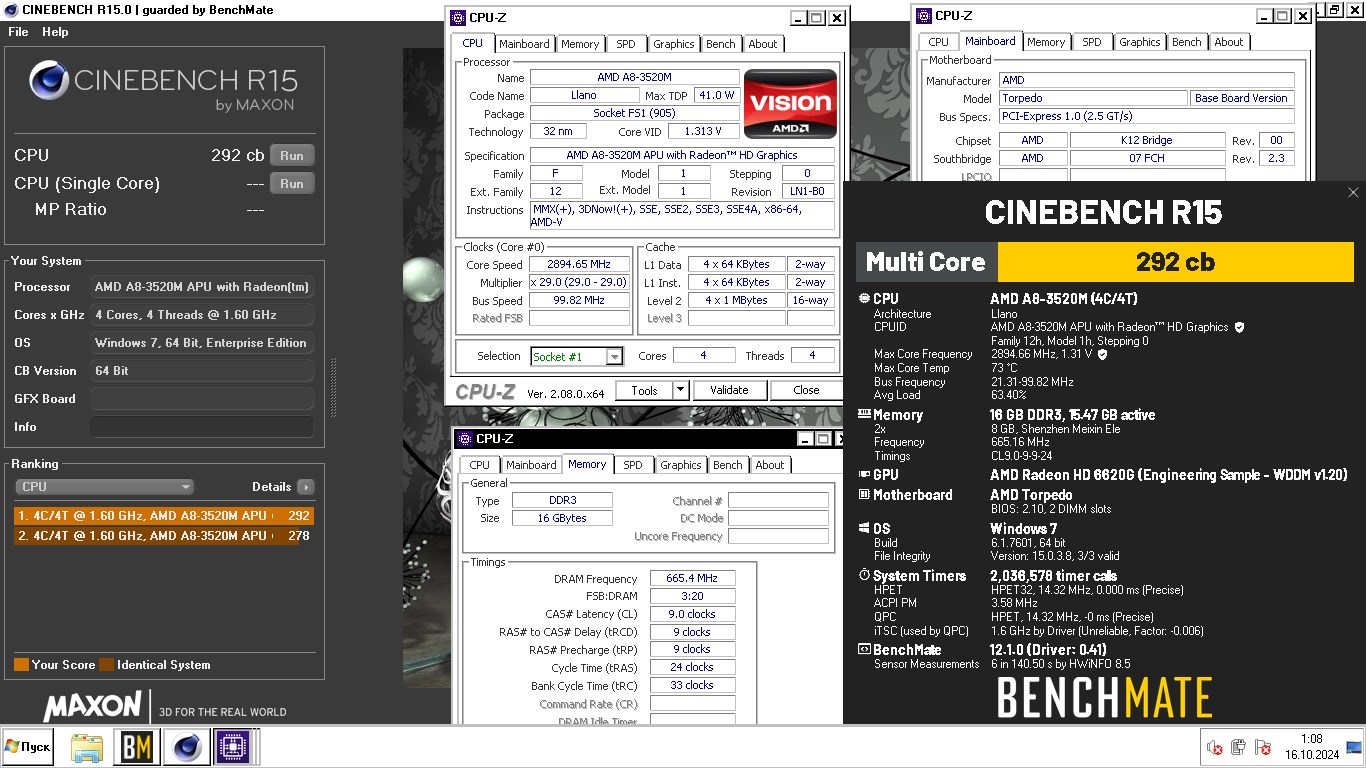
Task: Click the Cinebench R15 sphere logo
Action: [48, 81]
